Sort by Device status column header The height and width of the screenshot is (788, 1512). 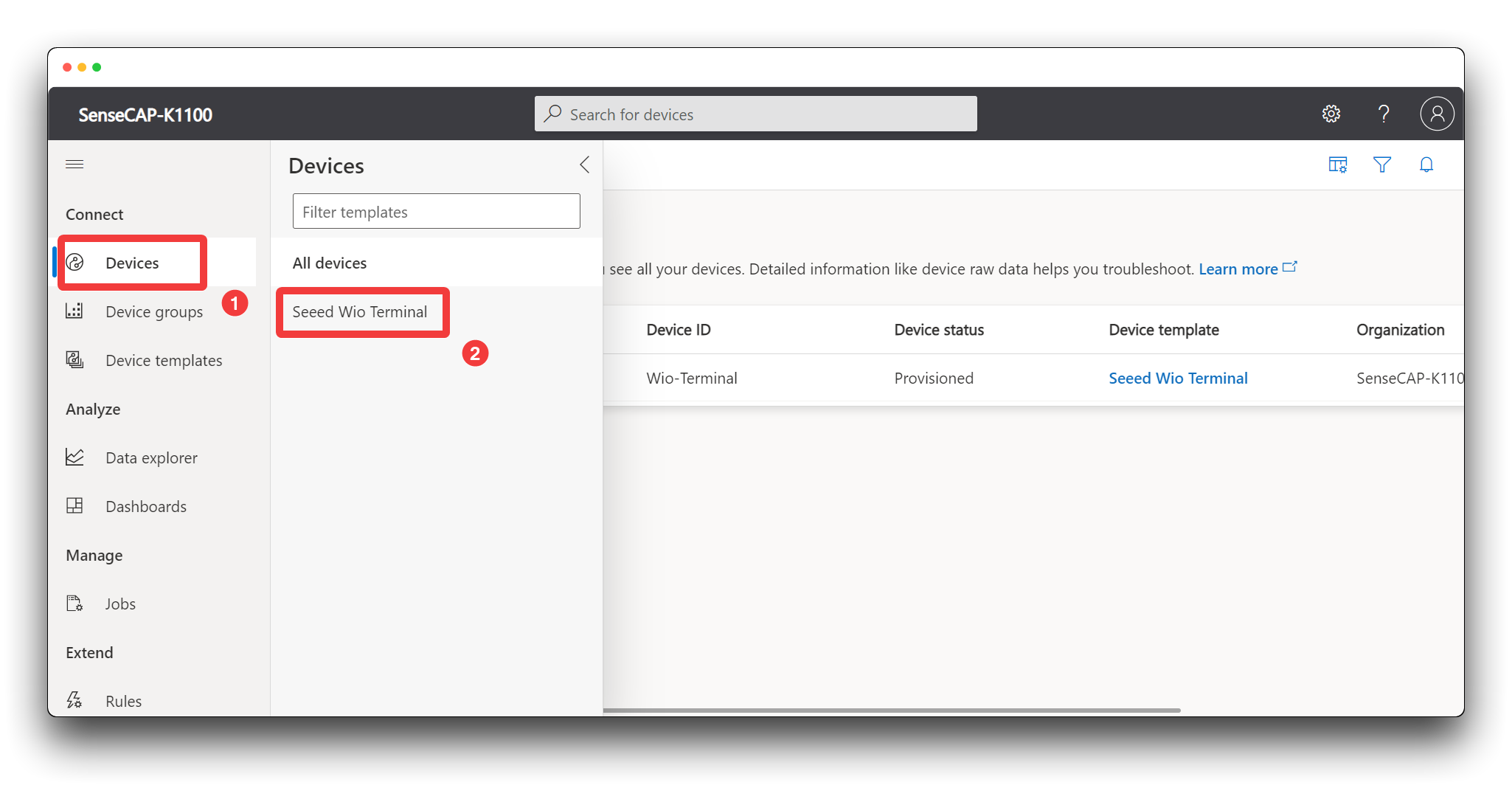pos(939,330)
